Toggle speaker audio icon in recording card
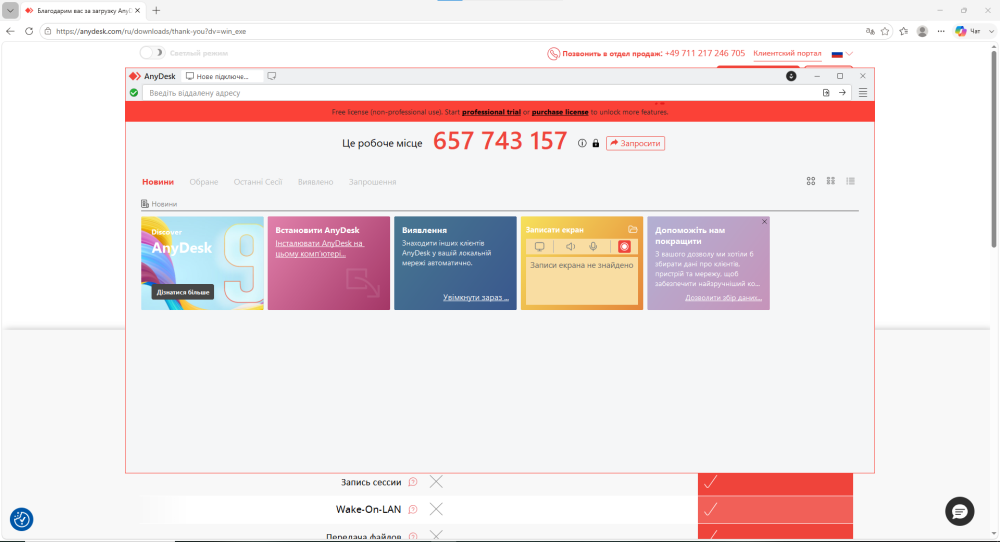Viewport: 1000px width, 542px height. (x=570, y=246)
